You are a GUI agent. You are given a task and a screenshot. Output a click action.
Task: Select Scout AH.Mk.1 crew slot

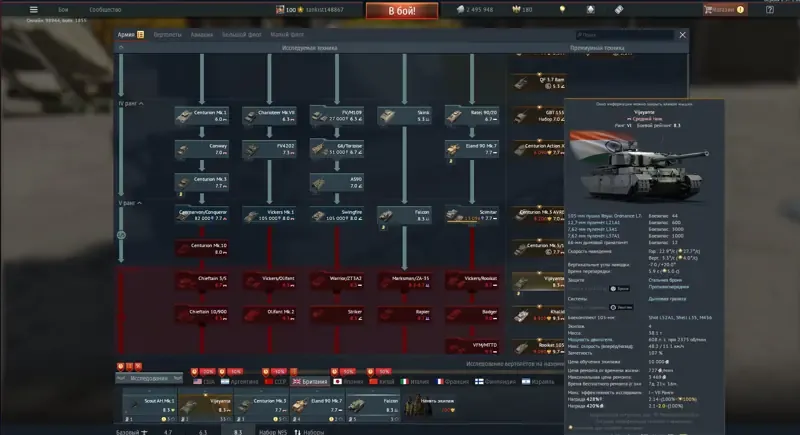pyautogui.click(x=149, y=407)
